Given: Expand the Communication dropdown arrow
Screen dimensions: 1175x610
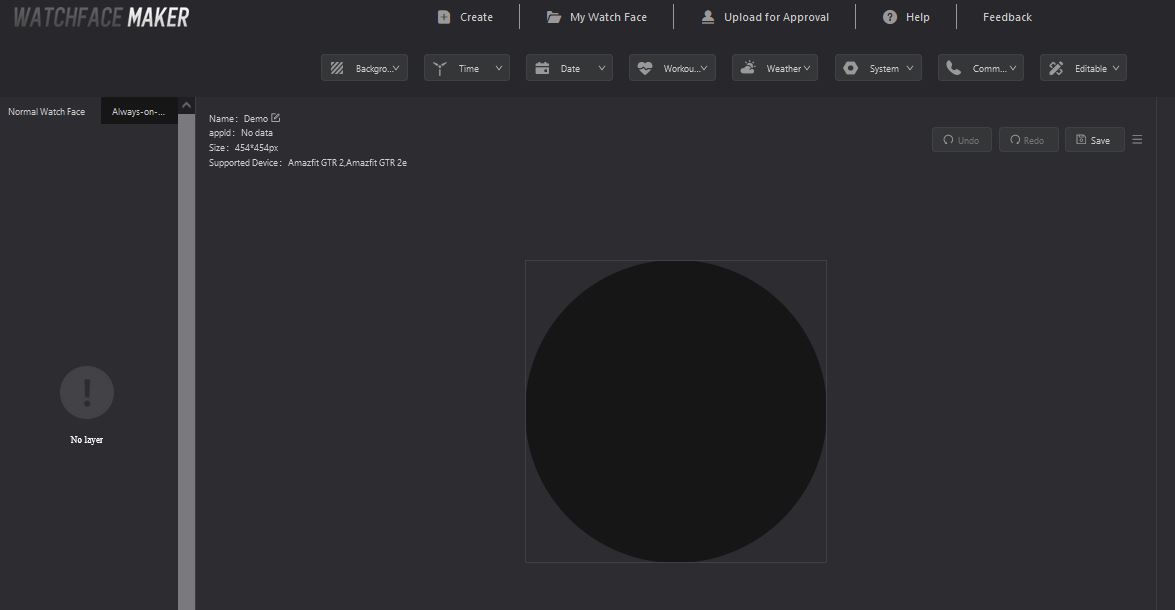Looking at the screenshot, I should (x=1012, y=68).
